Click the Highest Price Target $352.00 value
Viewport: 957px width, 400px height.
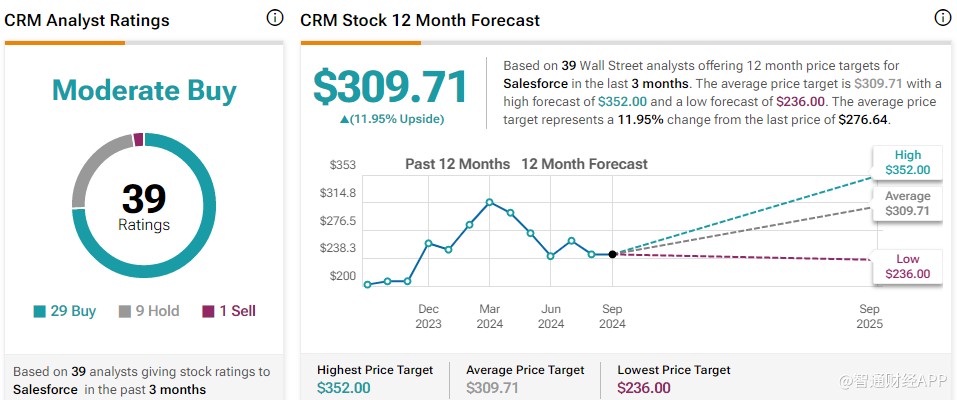[x=344, y=388]
